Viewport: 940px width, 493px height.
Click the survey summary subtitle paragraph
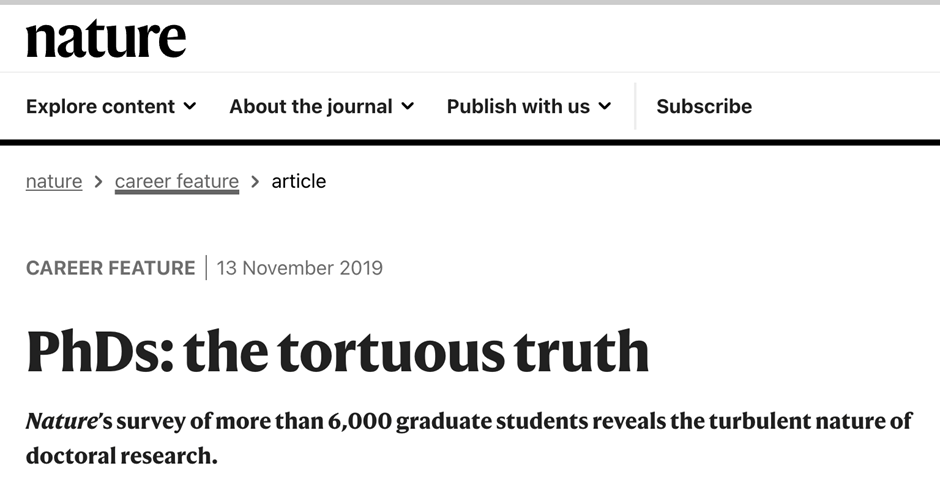coord(469,438)
